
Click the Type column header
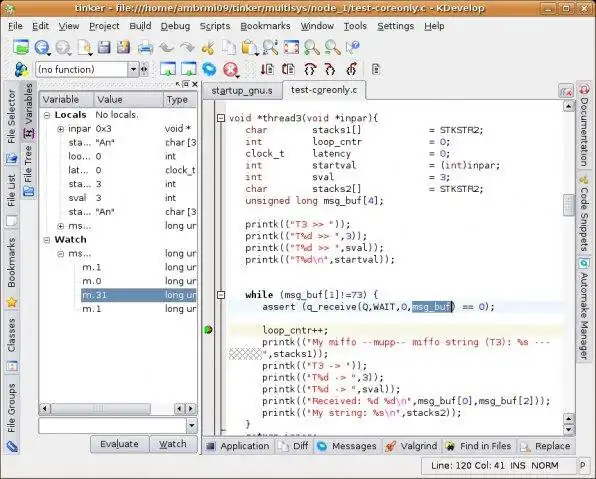[180, 100]
